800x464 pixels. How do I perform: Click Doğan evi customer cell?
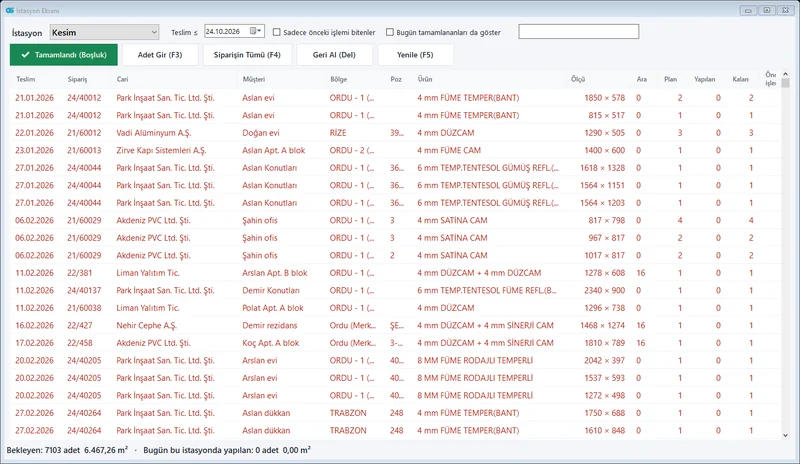pos(261,133)
